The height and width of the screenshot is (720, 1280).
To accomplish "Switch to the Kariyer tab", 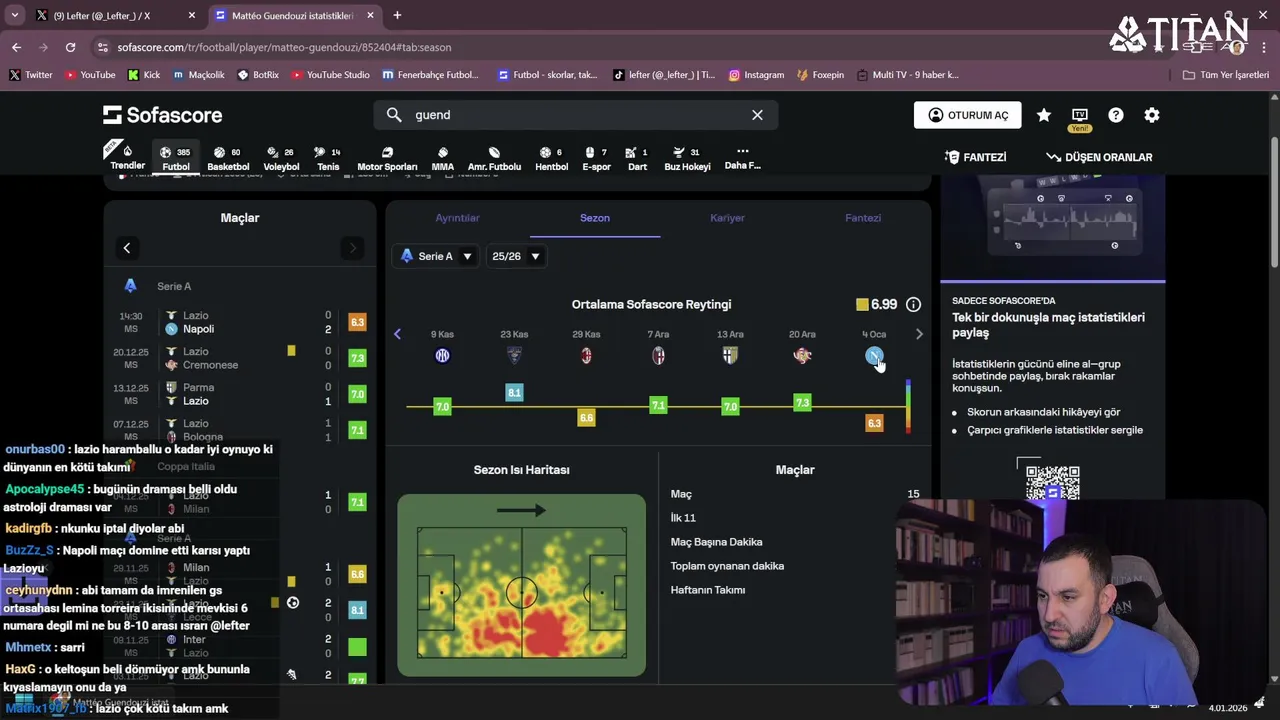I will tap(727, 218).
